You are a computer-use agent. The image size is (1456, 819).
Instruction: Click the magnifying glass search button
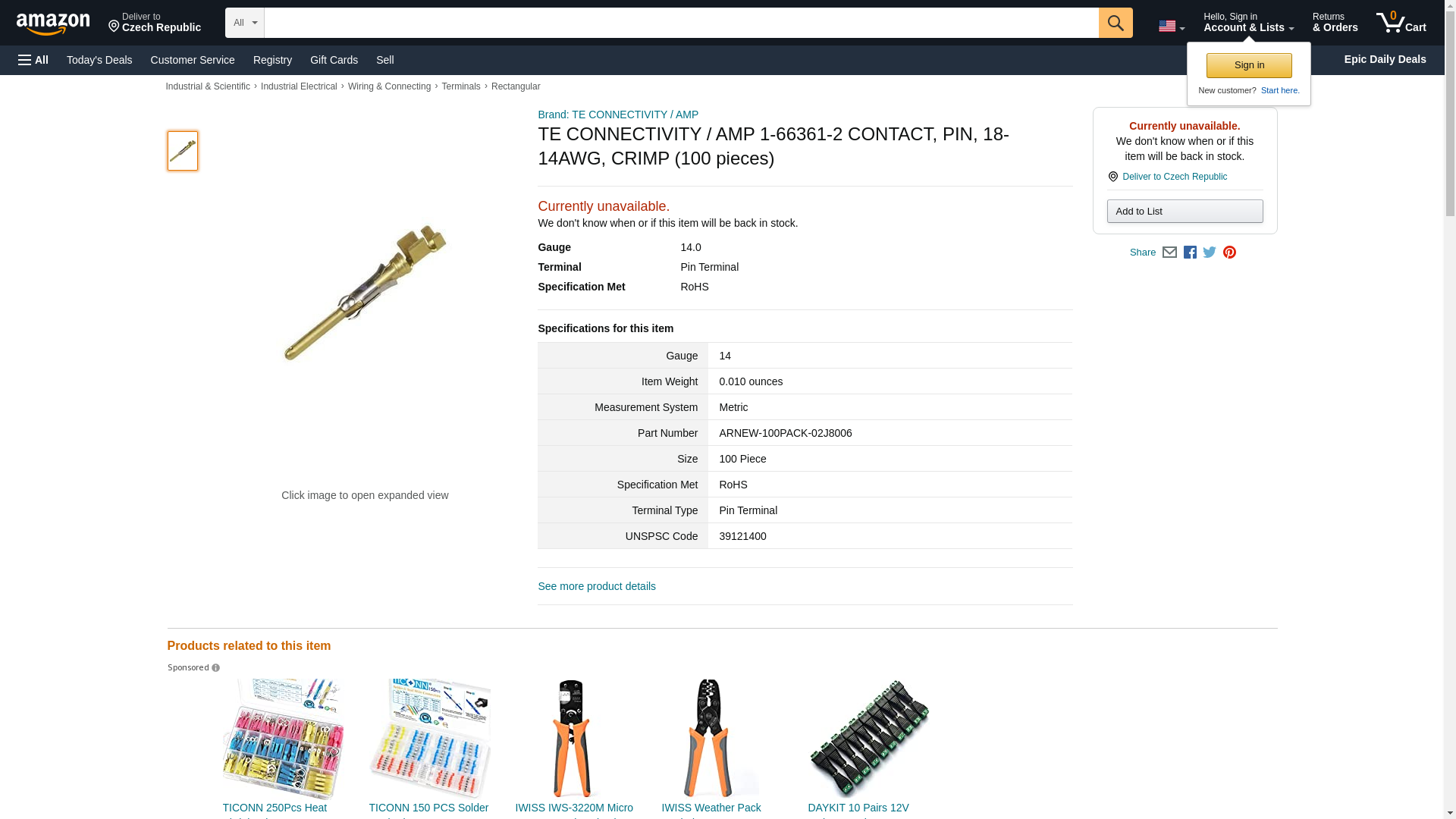1115,23
